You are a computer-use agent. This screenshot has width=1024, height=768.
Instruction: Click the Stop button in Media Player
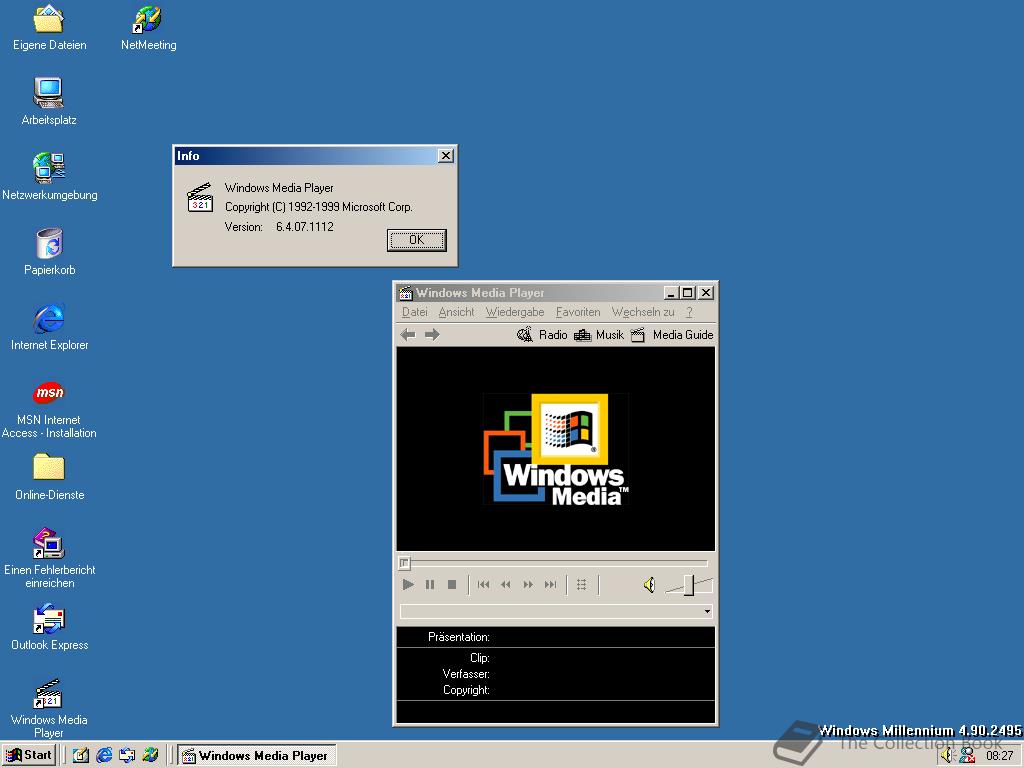(451, 584)
